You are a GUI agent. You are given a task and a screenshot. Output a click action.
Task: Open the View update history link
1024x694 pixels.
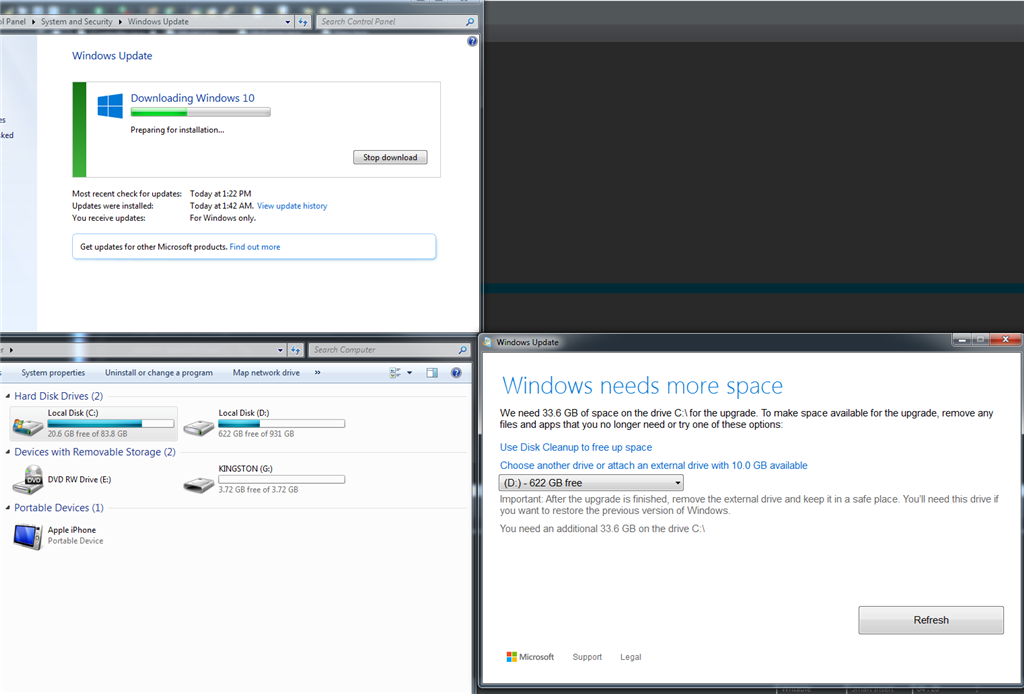click(292, 206)
